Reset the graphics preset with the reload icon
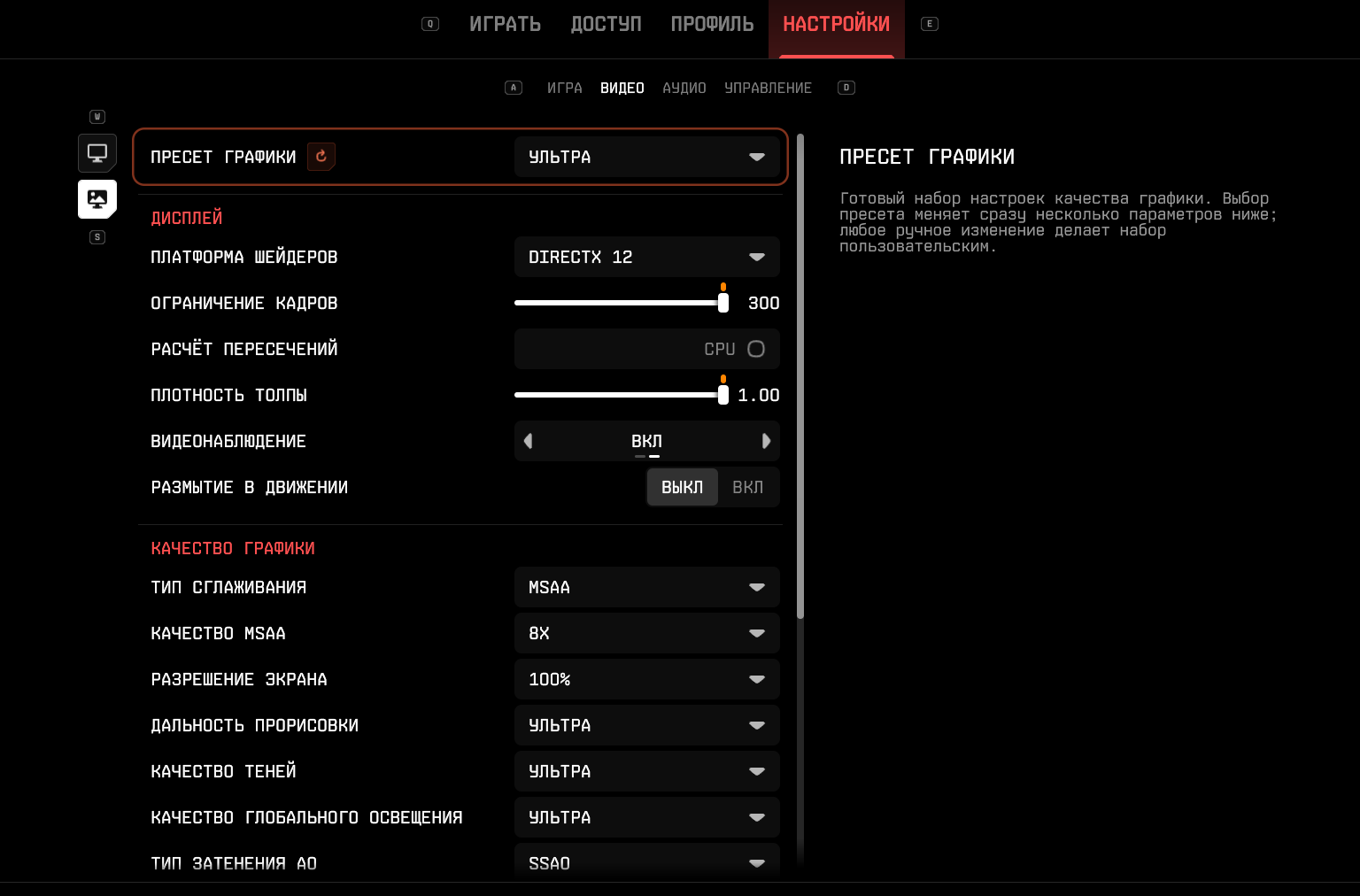 click(321, 157)
